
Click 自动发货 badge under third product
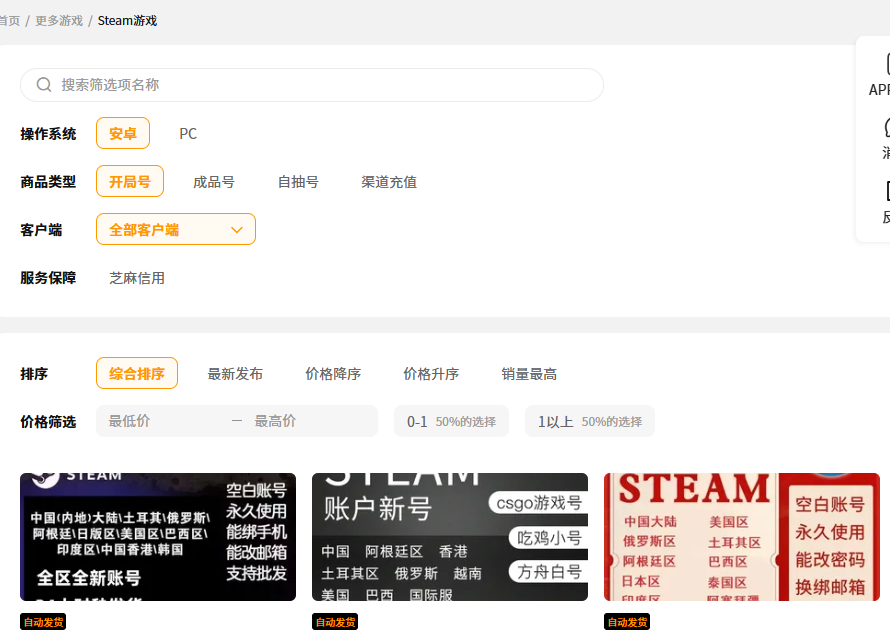627,622
